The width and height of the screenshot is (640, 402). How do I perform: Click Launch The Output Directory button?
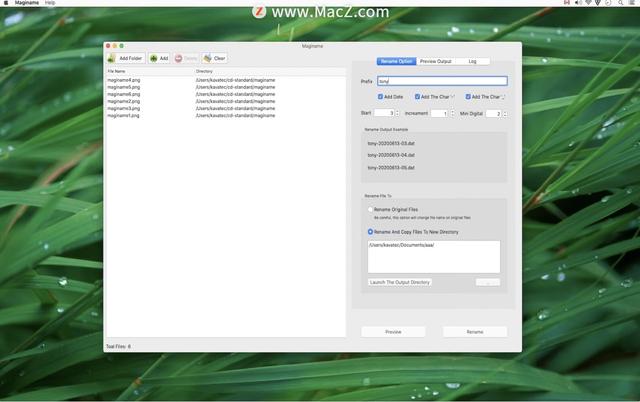[400, 282]
